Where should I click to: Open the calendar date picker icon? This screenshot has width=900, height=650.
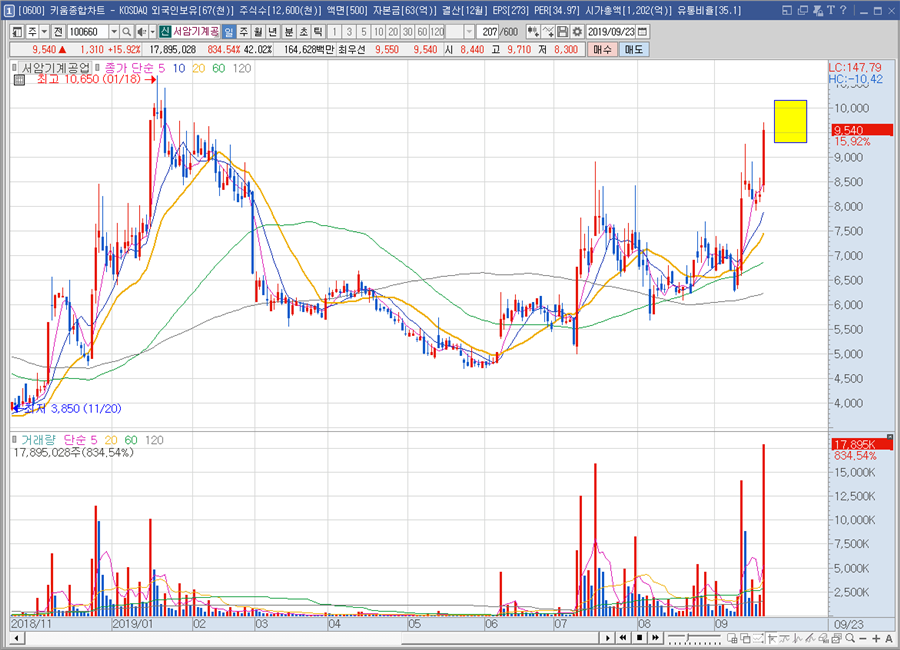(643, 32)
